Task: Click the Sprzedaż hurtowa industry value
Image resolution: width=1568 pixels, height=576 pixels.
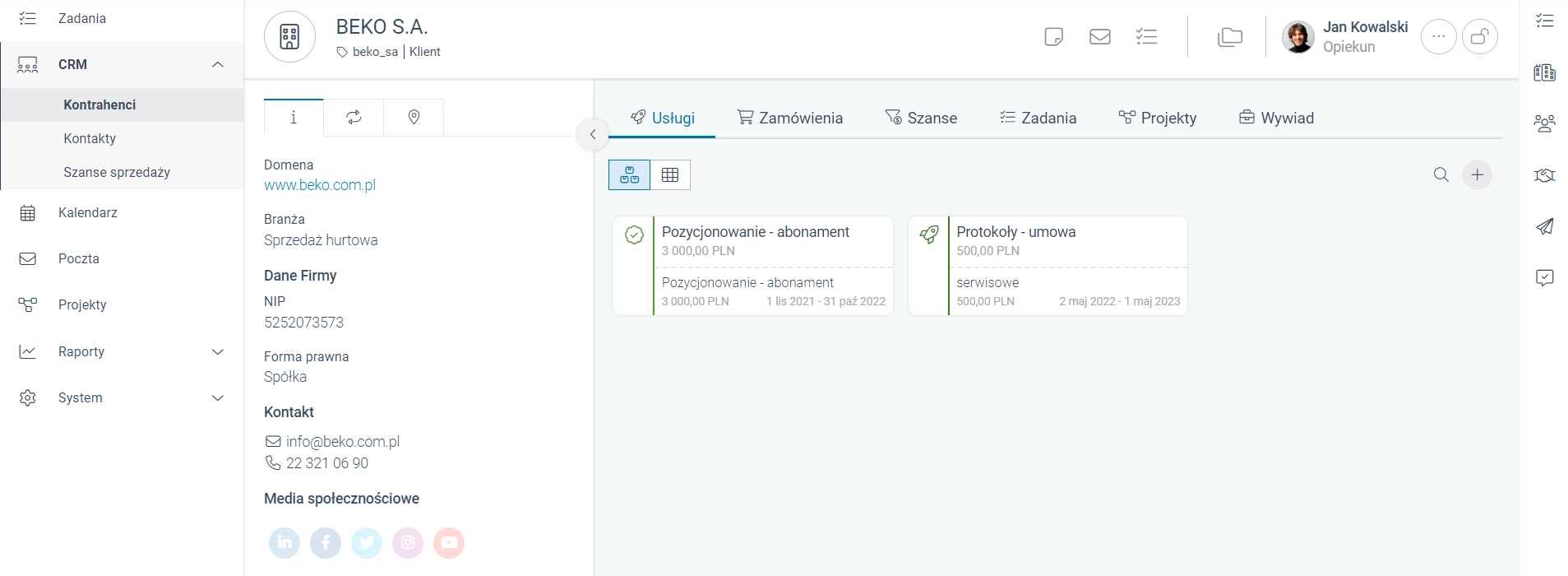Action: [321, 240]
